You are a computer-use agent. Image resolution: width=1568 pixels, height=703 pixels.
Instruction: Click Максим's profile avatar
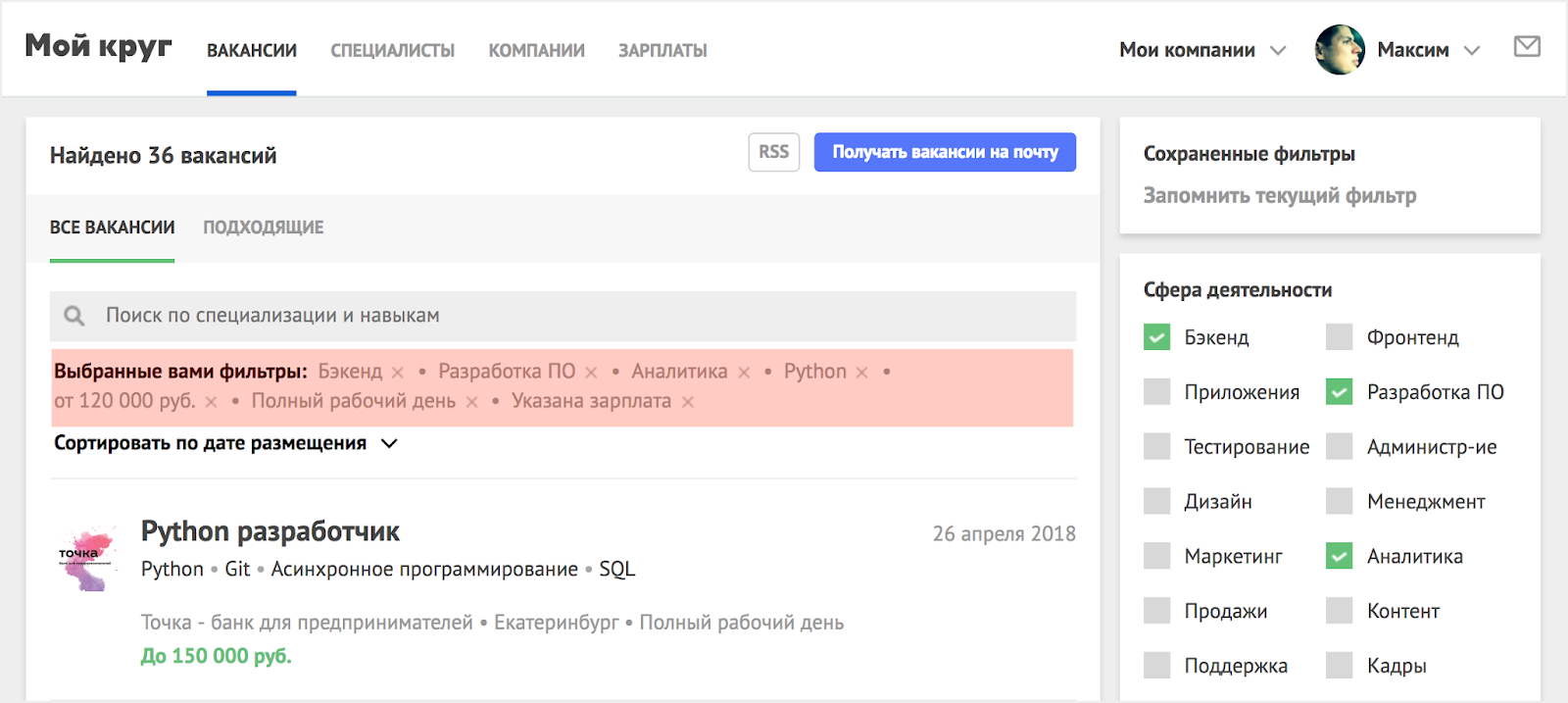pyautogui.click(x=1339, y=50)
